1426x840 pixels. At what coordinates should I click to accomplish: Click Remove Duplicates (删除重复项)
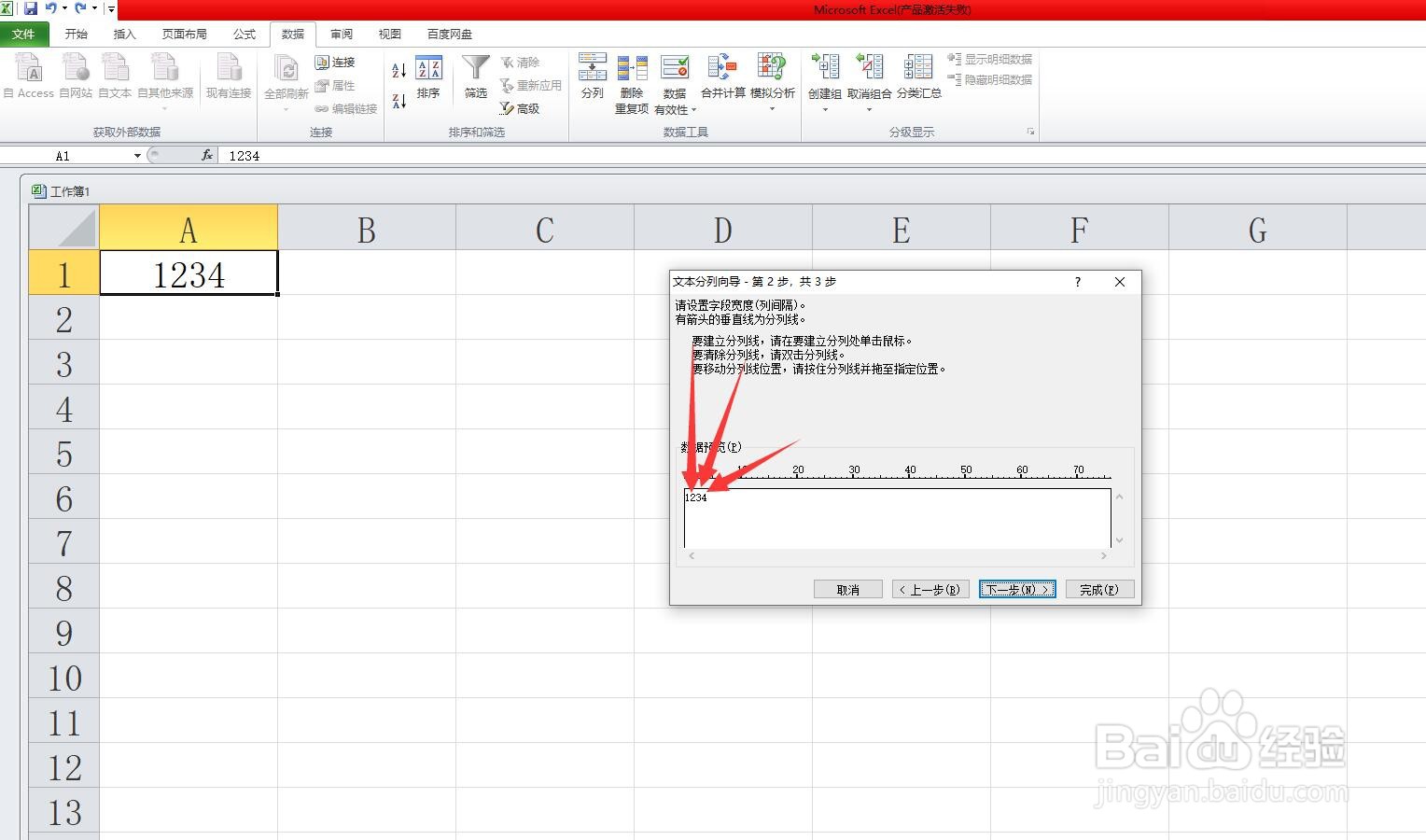(x=632, y=84)
